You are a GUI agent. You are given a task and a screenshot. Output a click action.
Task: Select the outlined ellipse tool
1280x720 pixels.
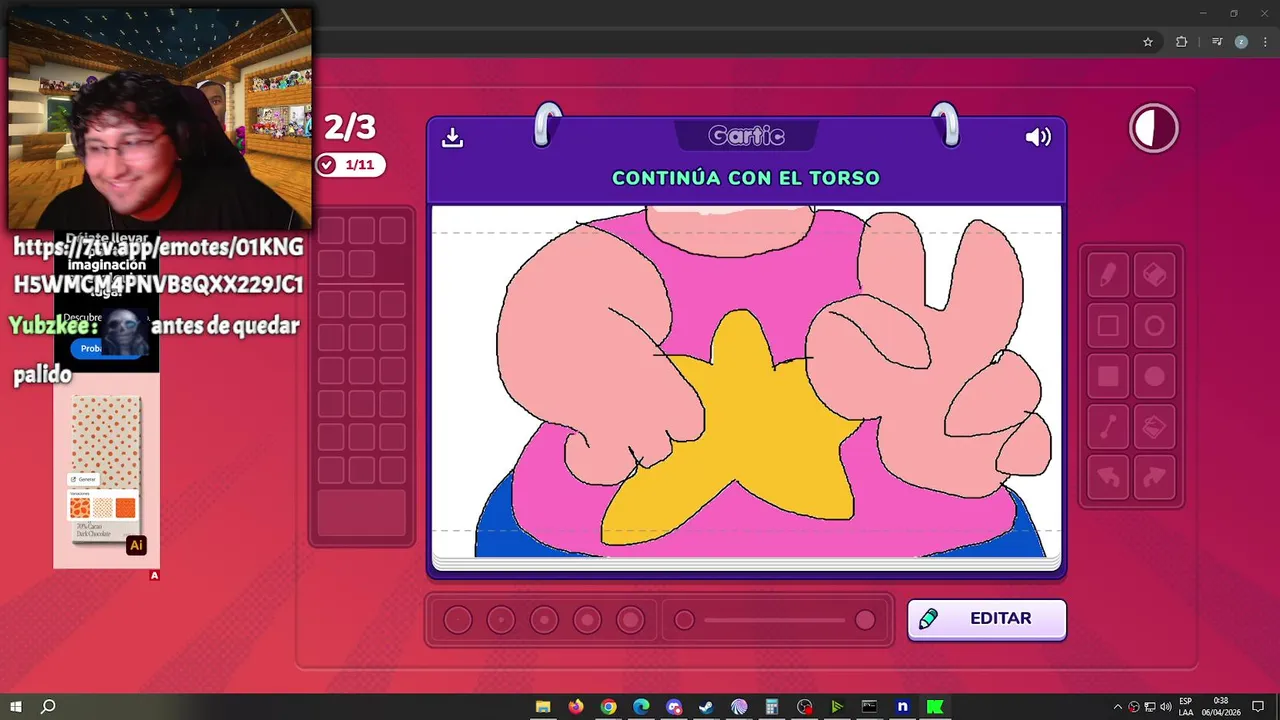coord(1154,326)
